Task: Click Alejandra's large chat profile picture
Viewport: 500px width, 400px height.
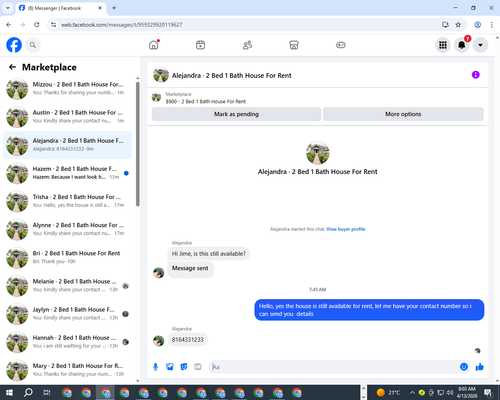Action: point(318,153)
